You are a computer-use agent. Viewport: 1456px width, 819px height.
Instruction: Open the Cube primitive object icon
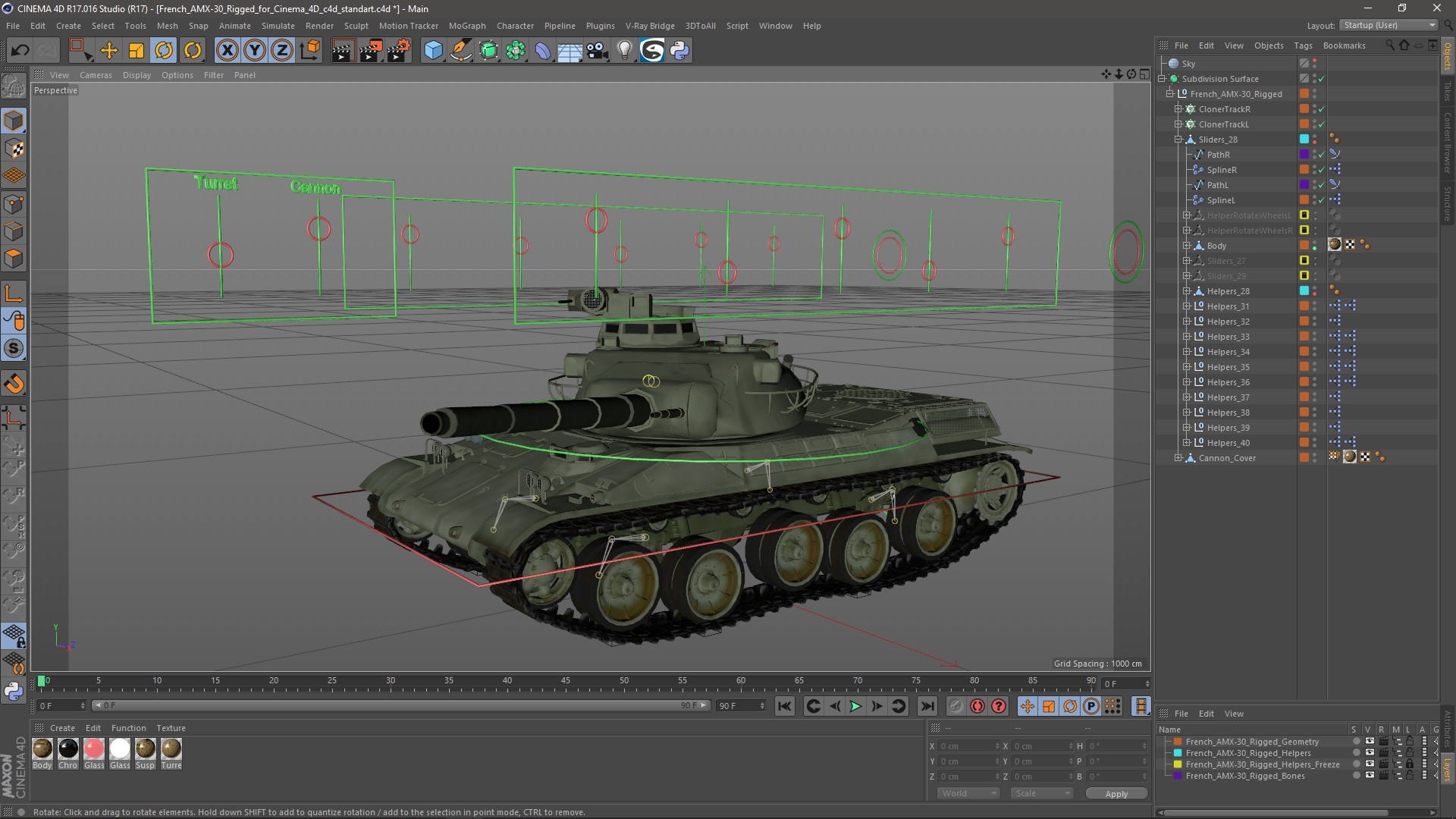click(433, 51)
